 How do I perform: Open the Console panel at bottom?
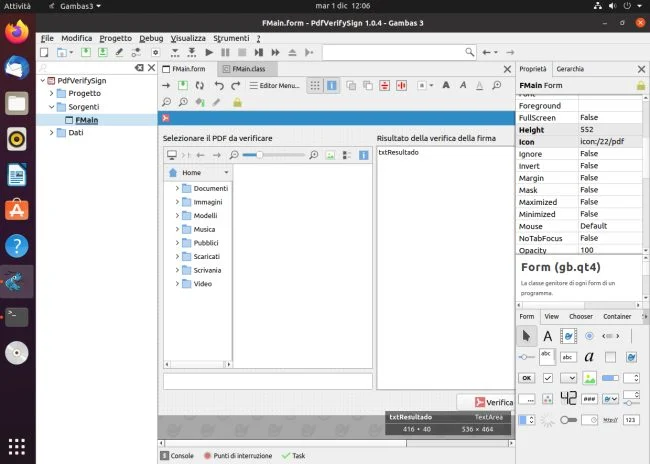pyautogui.click(x=177, y=456)
